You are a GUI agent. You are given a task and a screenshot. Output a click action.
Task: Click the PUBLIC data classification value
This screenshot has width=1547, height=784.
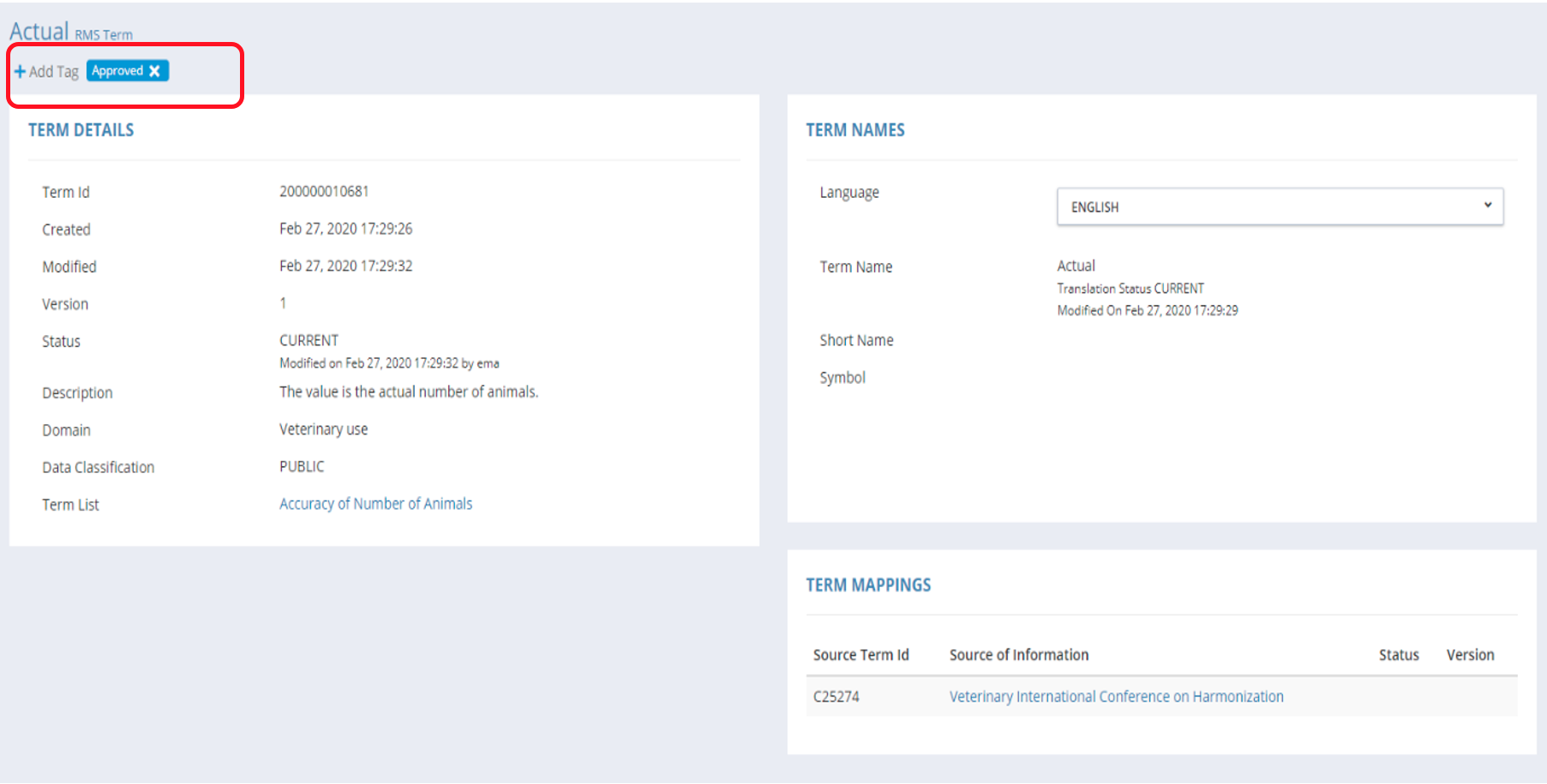302,466
